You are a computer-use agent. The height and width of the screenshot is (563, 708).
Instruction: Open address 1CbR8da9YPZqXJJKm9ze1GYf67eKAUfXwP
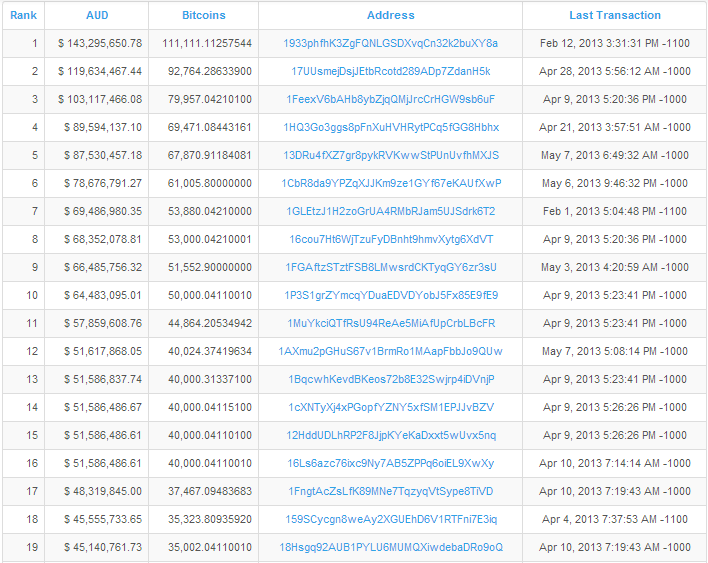pyautogui.click(x=390, y=184)
